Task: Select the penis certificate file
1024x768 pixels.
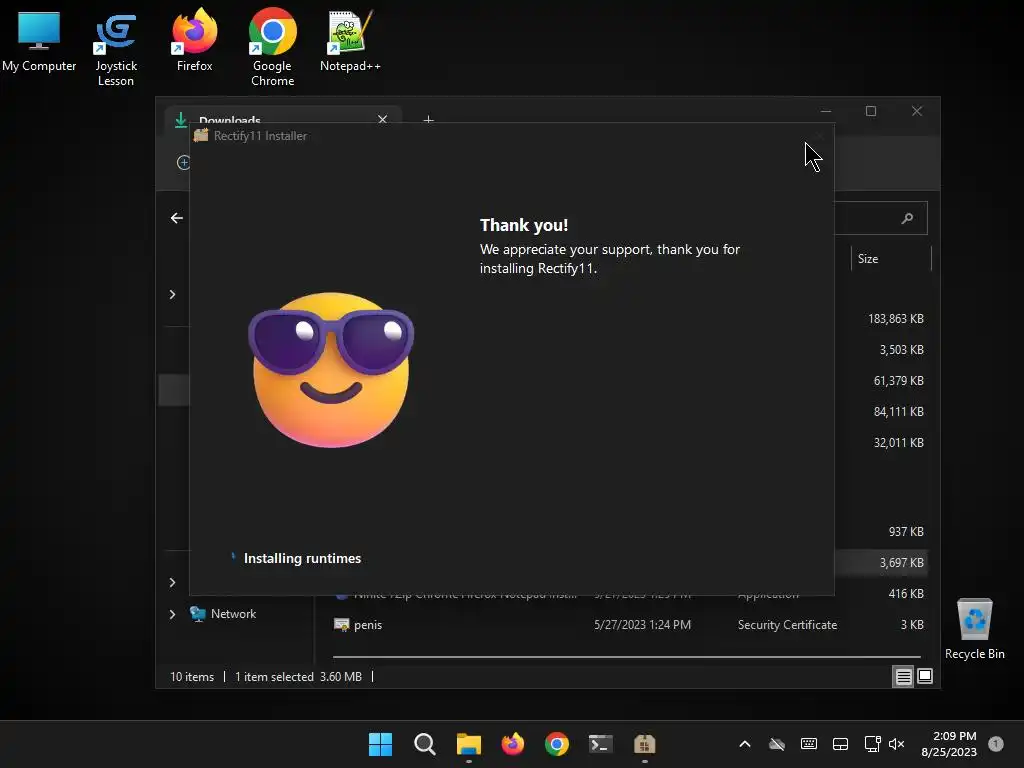Action: 368,625
